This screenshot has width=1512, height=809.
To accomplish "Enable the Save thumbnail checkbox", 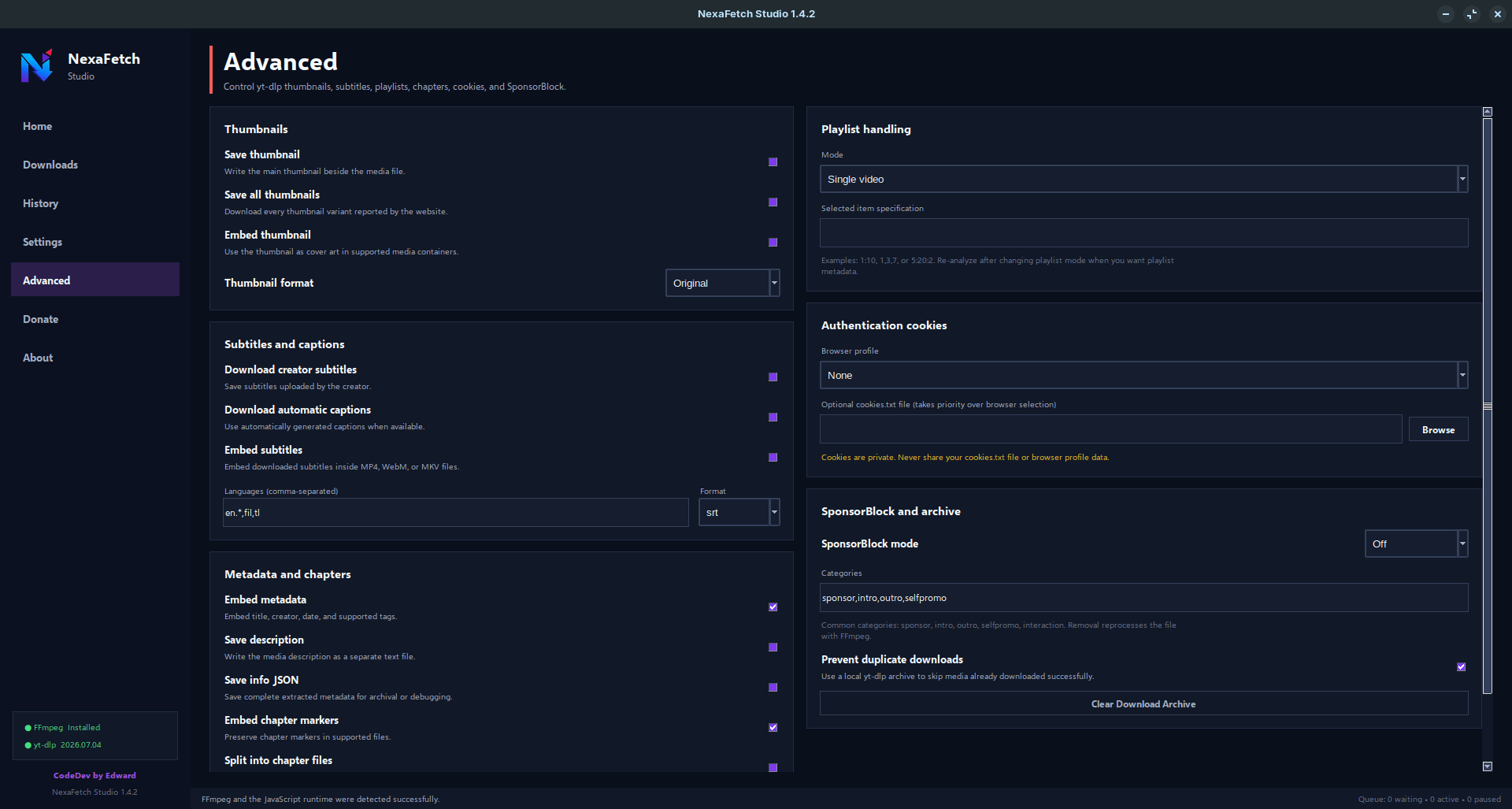I will click(x=773, y=162).
